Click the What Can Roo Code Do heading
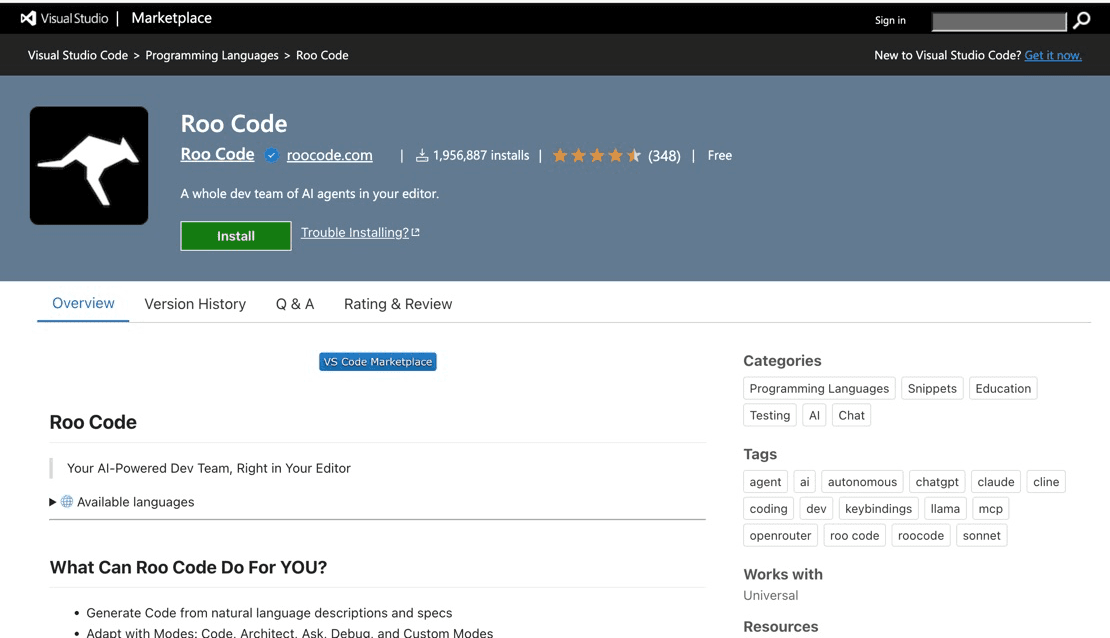Viewport: 1110px width, 638px height. click(x=188, y=567)
